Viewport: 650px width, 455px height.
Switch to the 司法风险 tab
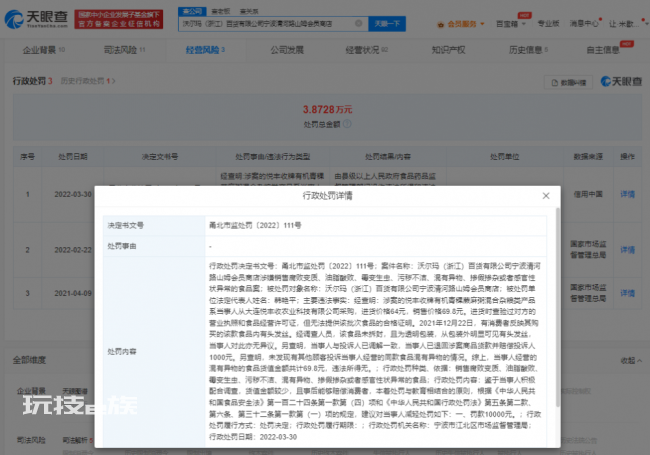click(124, 50)
